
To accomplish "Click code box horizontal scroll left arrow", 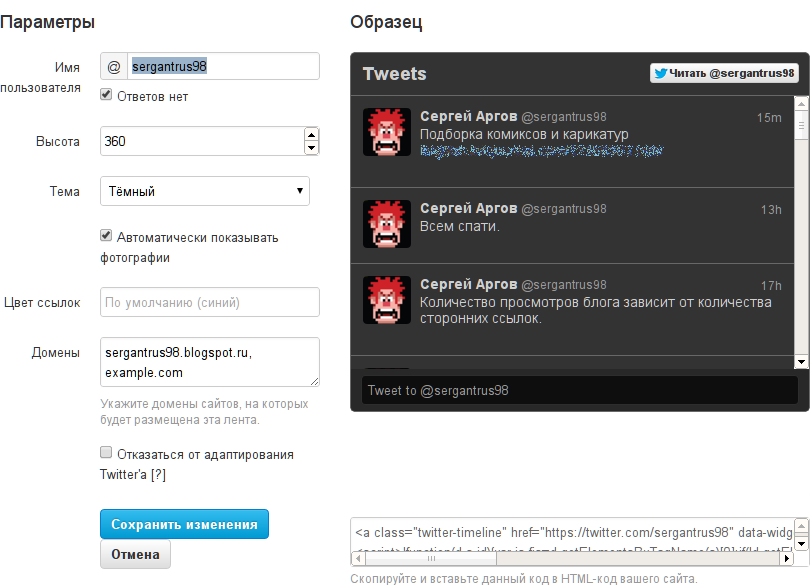I will (358, 559).
